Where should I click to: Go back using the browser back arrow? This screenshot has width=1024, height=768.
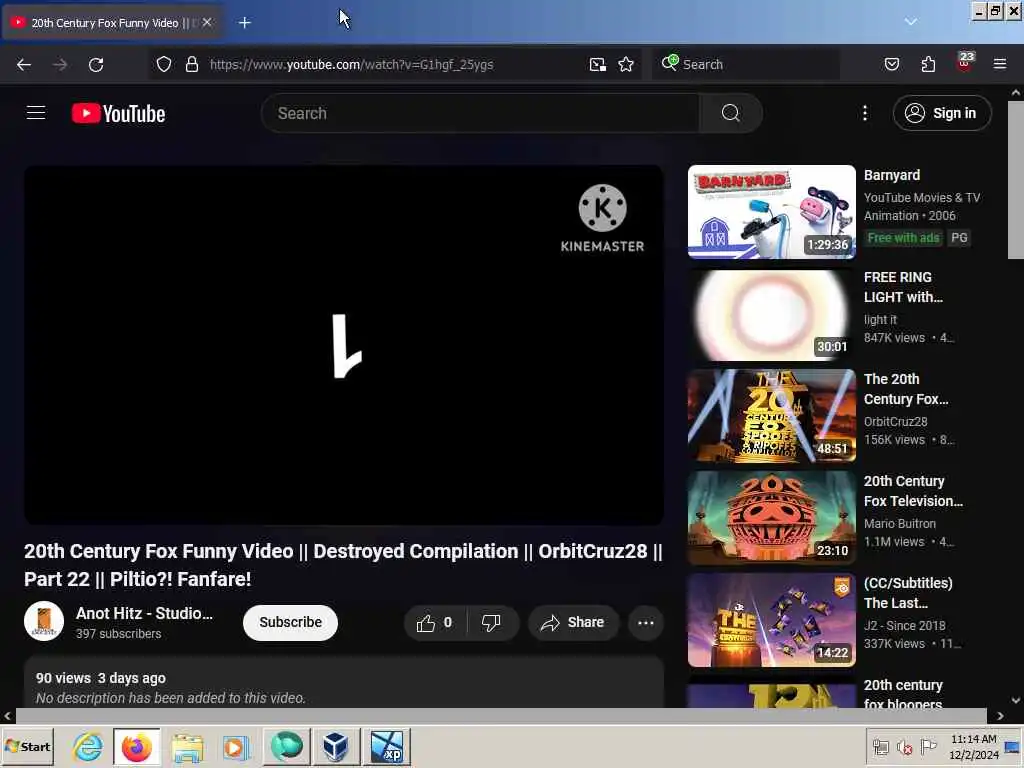pyautogui.click(x=24, y=65)
